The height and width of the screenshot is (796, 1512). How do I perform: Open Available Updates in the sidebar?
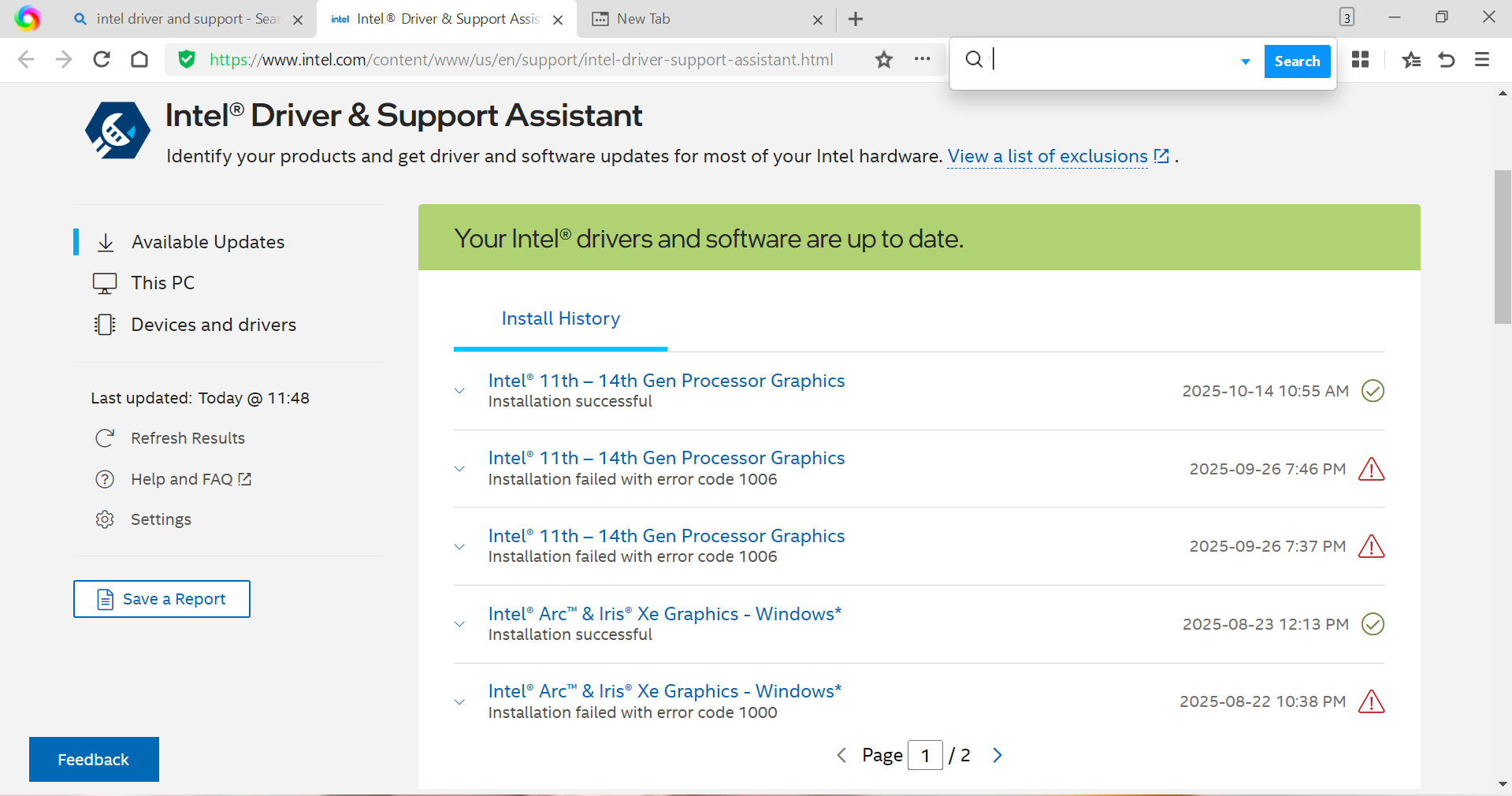click(x=208, y=242)
